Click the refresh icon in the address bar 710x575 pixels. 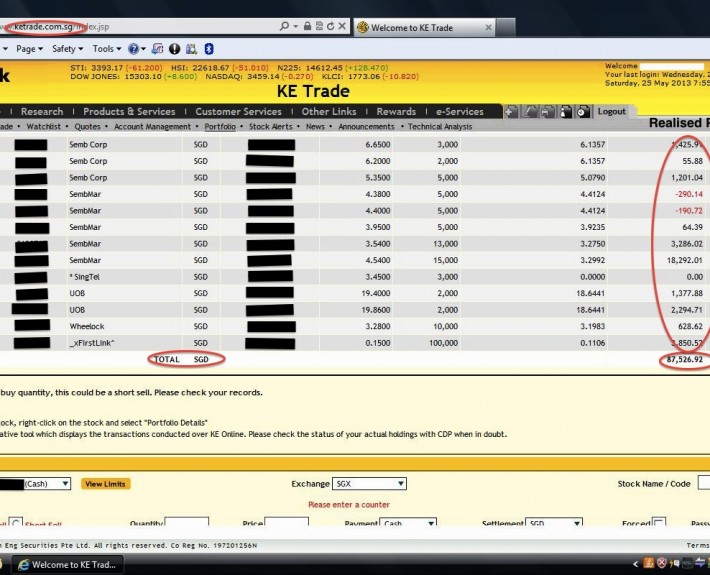pos(328,27)
